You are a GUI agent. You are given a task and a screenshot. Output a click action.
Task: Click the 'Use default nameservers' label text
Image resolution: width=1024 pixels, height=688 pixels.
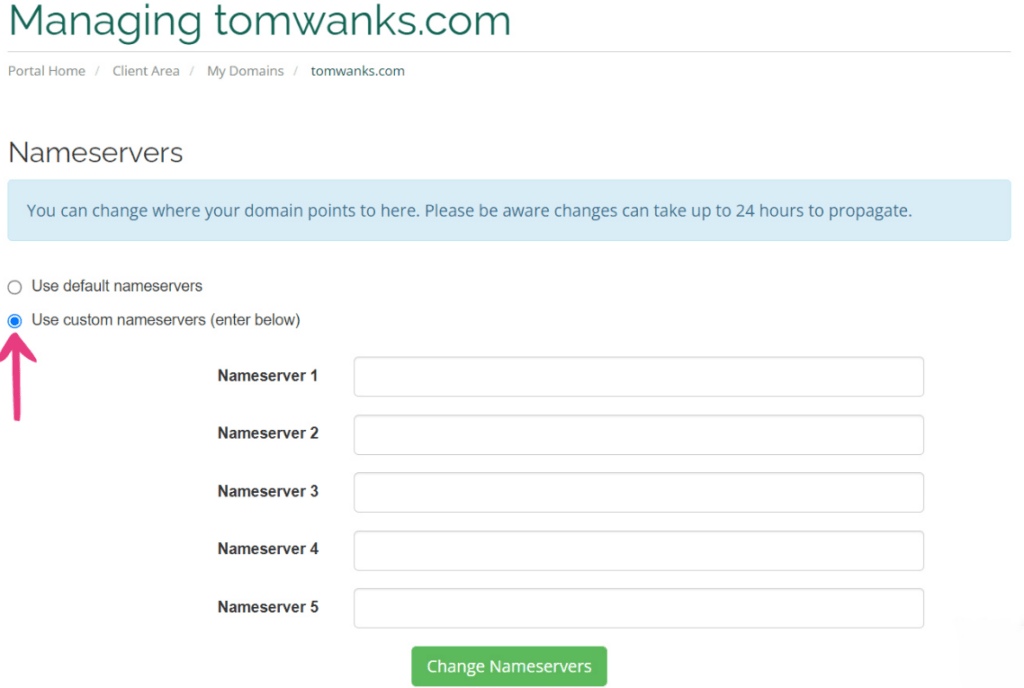tap(115, 286)
